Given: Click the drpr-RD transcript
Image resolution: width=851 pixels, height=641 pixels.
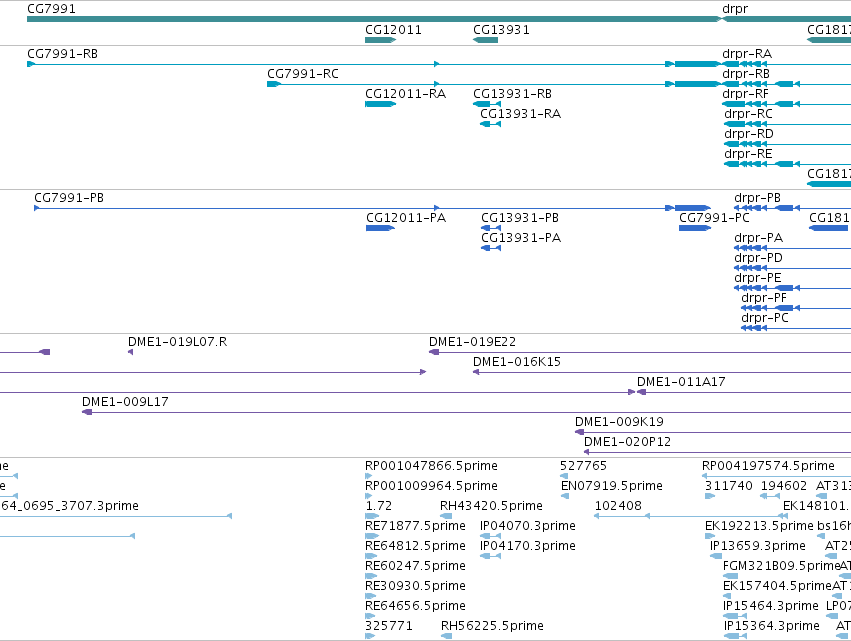Looking at the screenshot, I should pyautogui.click(x=749, y=134).
